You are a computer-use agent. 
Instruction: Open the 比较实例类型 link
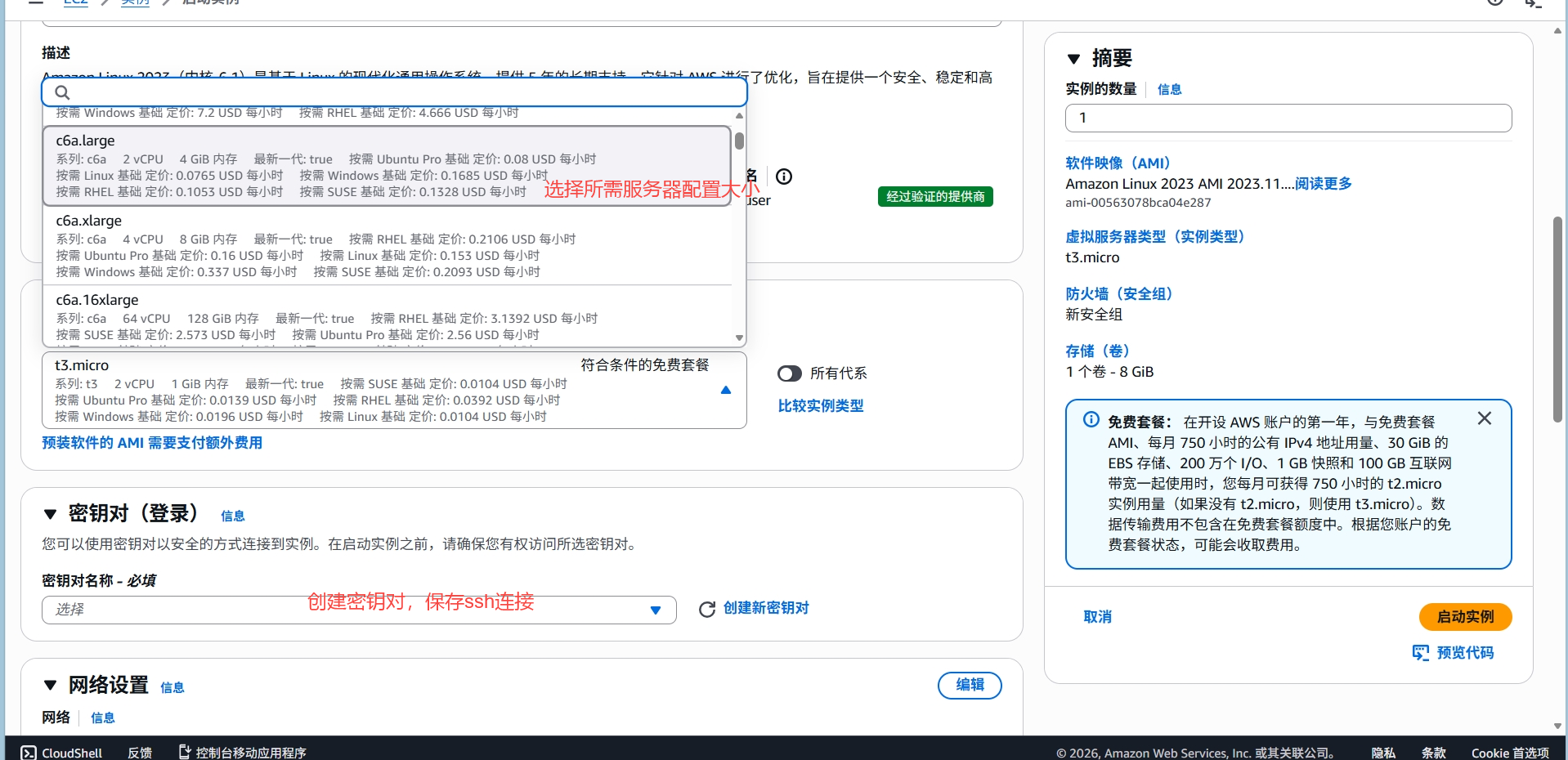[x=821, y=406]
